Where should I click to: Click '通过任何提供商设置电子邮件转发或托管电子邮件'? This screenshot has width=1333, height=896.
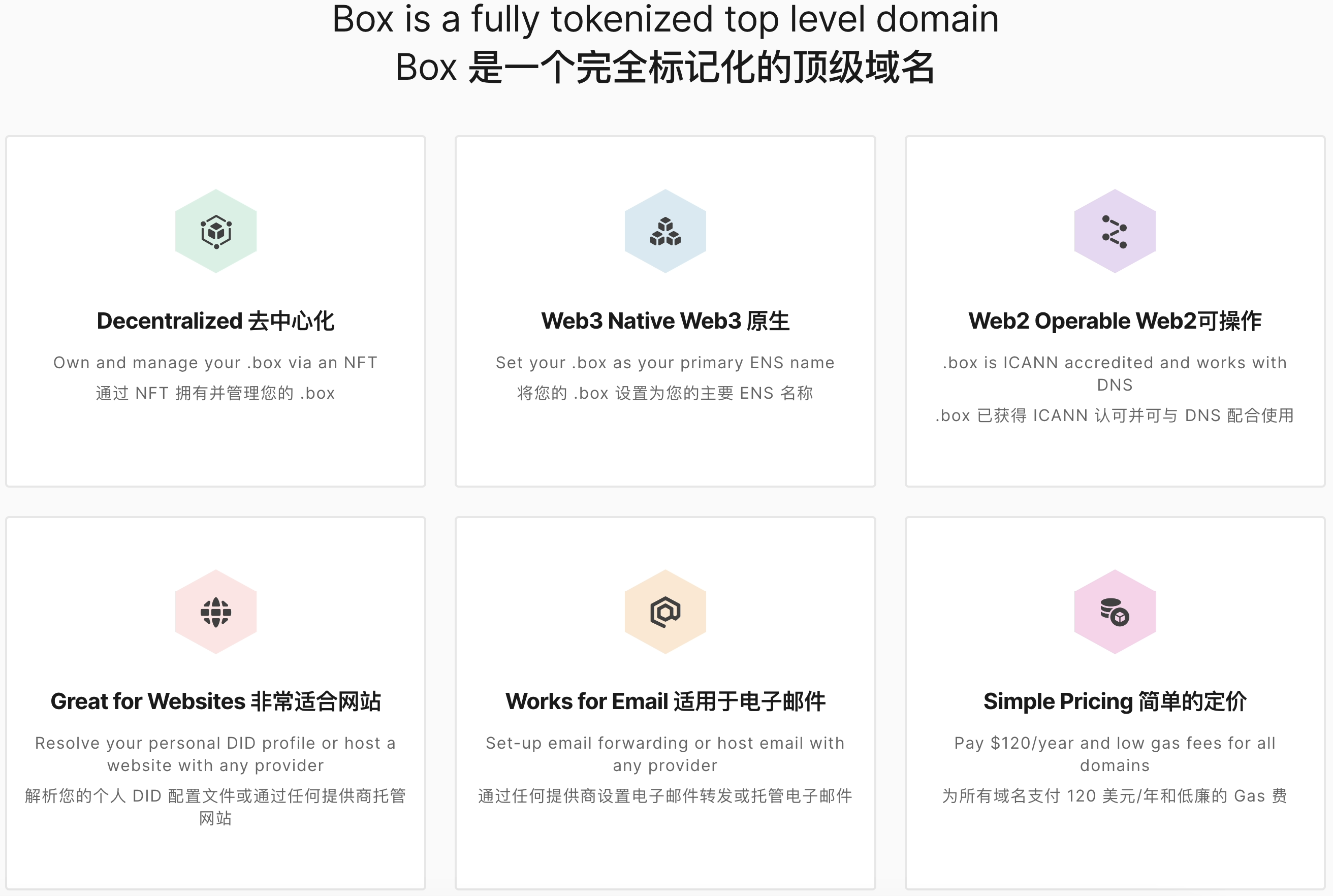point(665,796)
